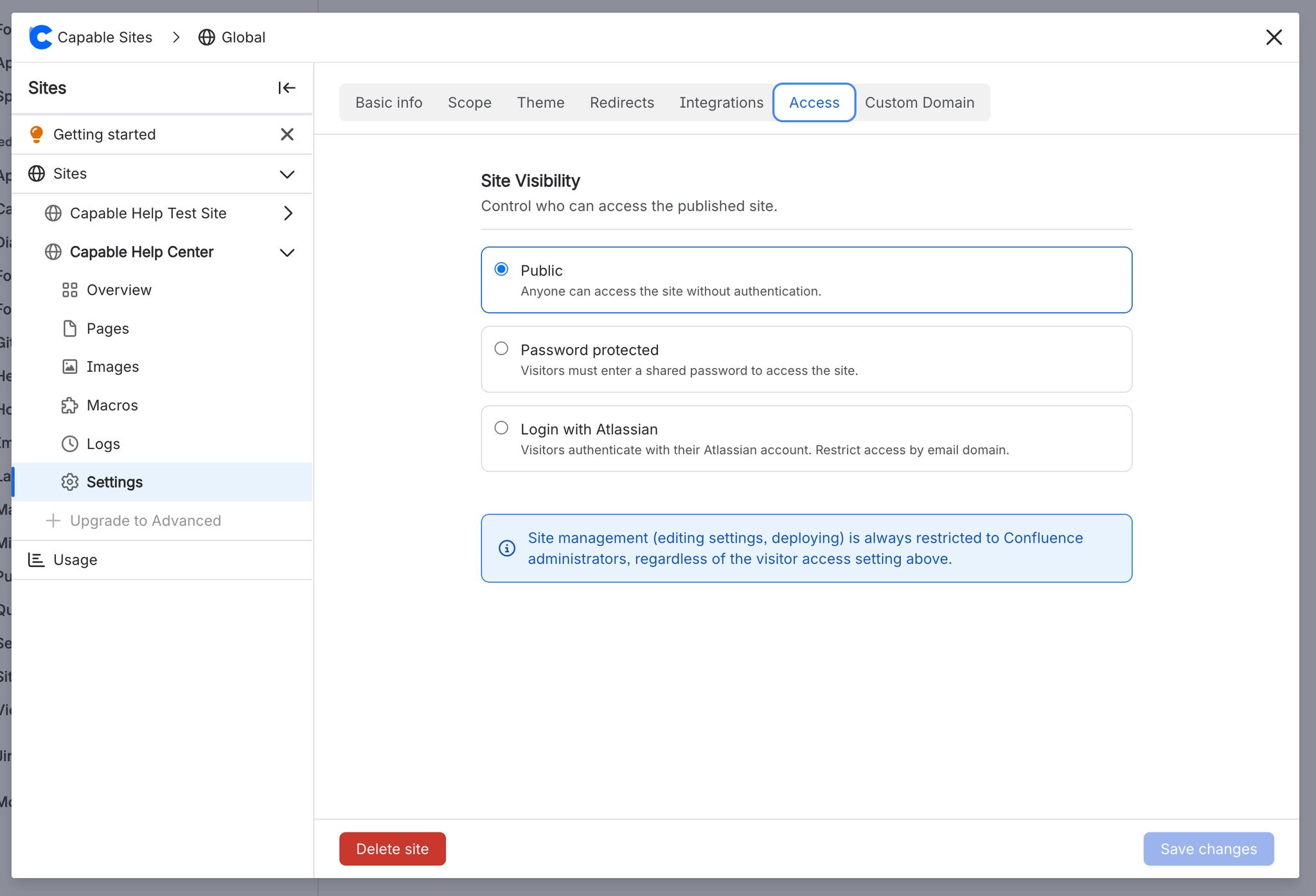Click the Capable Help Test Site label

pyautogui.click(x=148, y=213)
